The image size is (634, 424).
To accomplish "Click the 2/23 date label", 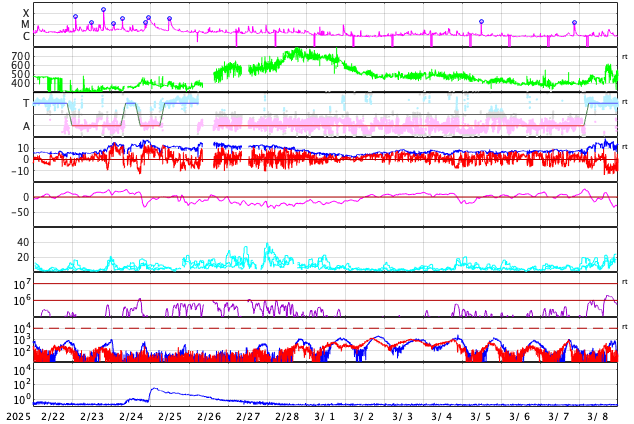I will (x=92, y=417).
